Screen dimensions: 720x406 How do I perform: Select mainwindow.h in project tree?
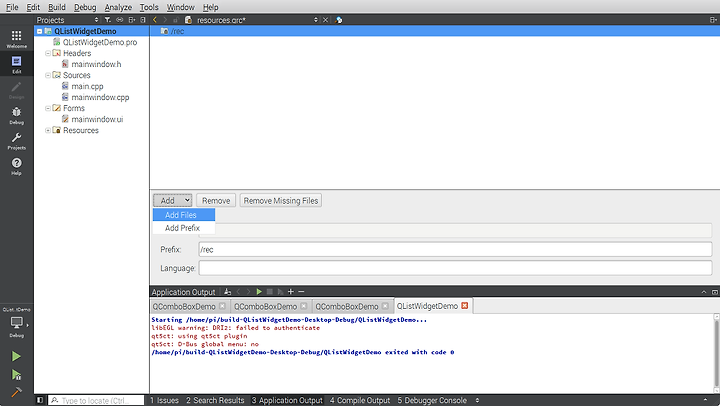coord(96,64)
